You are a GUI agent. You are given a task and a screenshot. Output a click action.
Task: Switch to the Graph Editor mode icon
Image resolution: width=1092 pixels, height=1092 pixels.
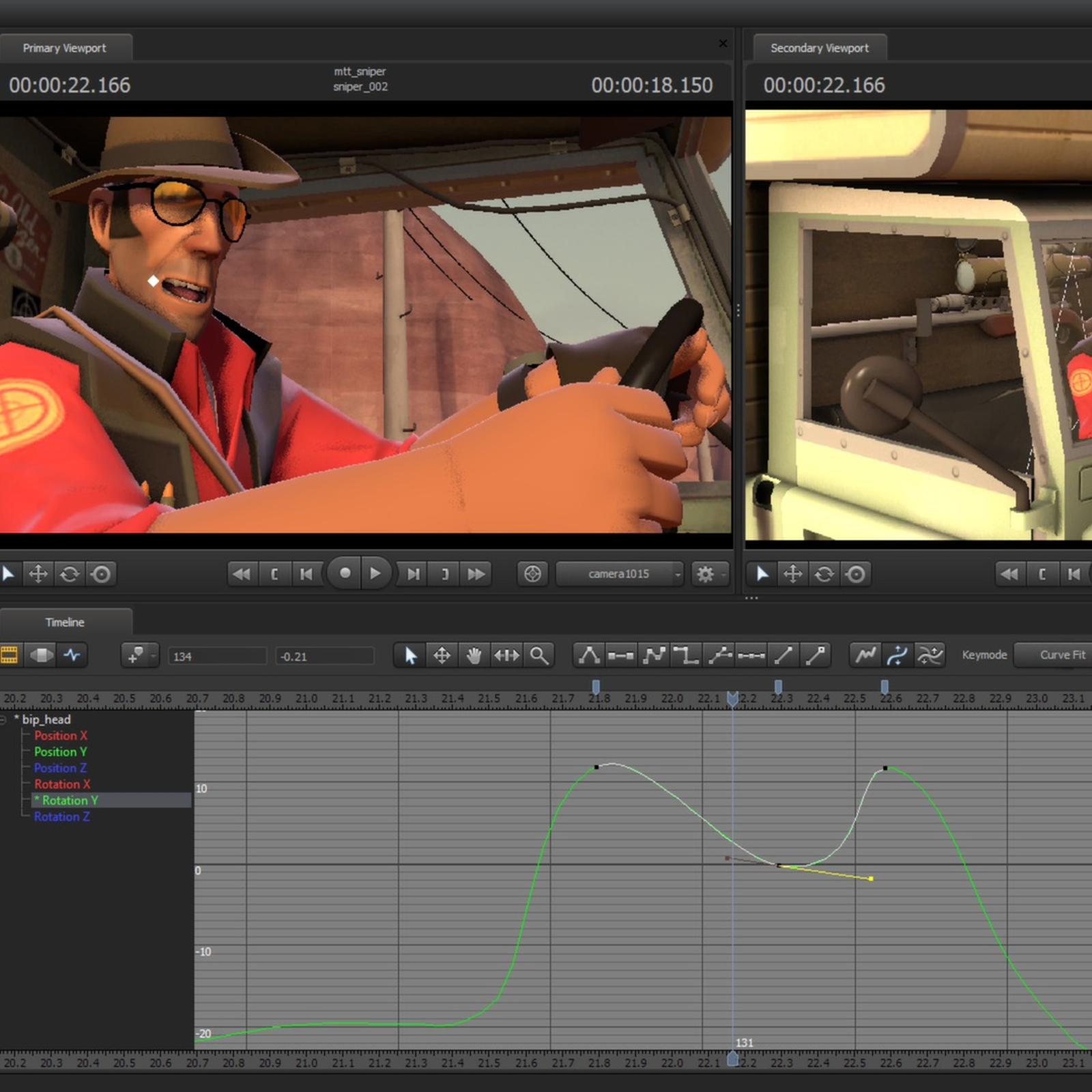(x=72, y=655)
